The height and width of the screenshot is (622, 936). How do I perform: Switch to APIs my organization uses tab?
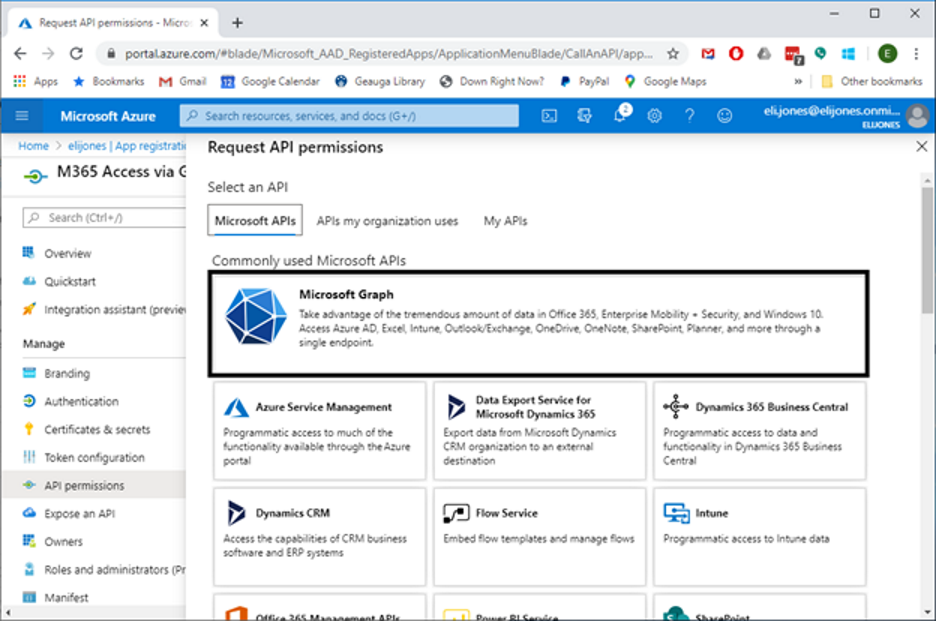point(387,221)
